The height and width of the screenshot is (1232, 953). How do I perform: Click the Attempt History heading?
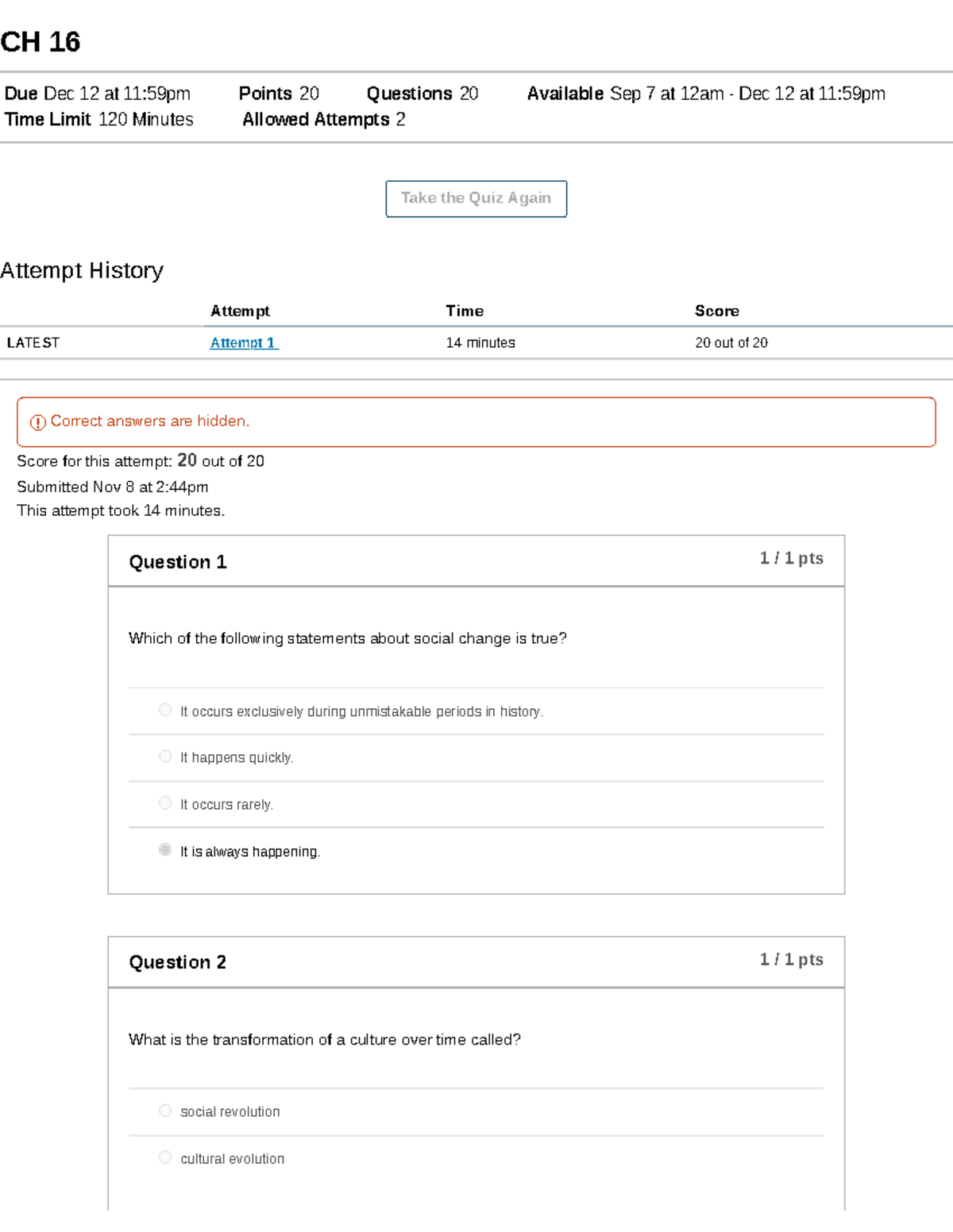(x=82, y=271)
